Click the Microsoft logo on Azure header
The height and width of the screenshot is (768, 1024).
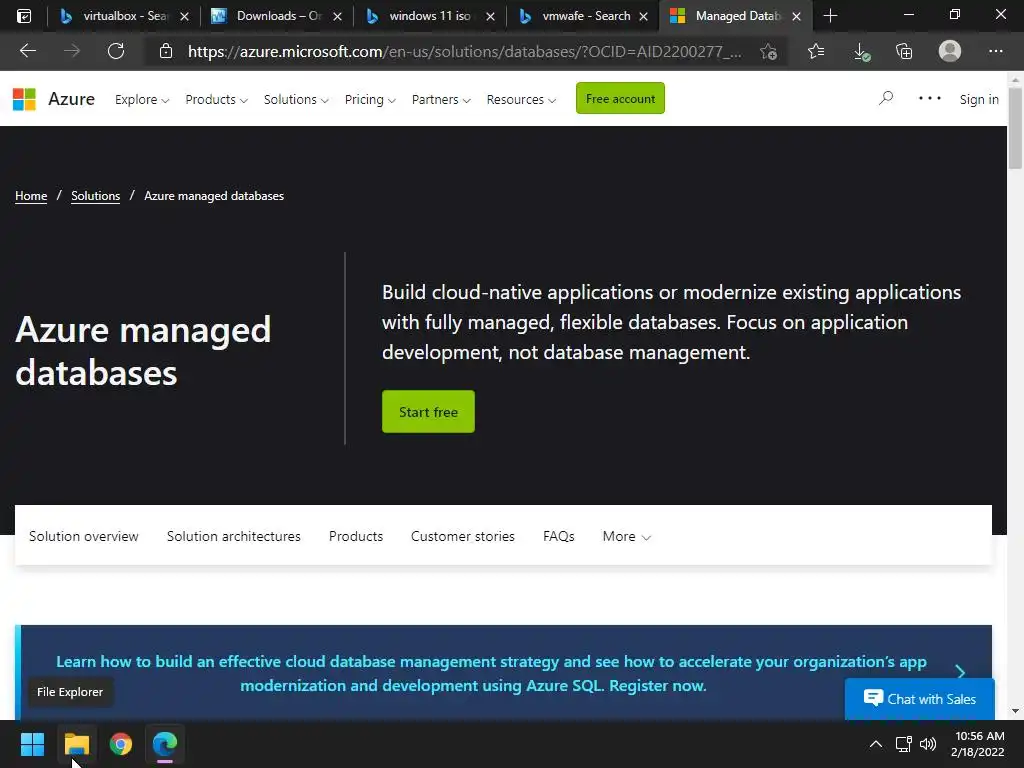(24, 99)
